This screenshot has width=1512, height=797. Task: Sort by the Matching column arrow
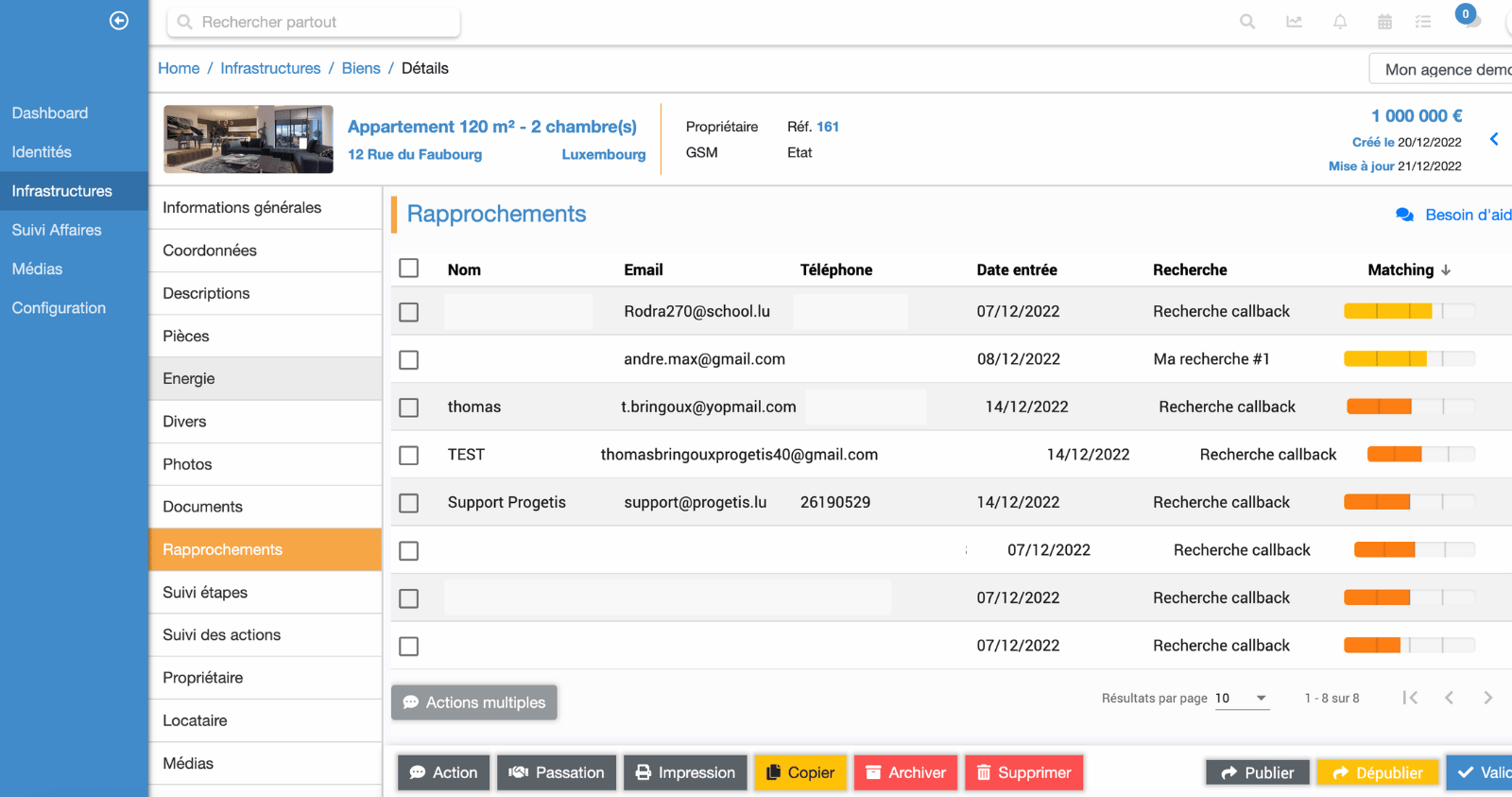pyautogui.click(x=1446, y=270)
